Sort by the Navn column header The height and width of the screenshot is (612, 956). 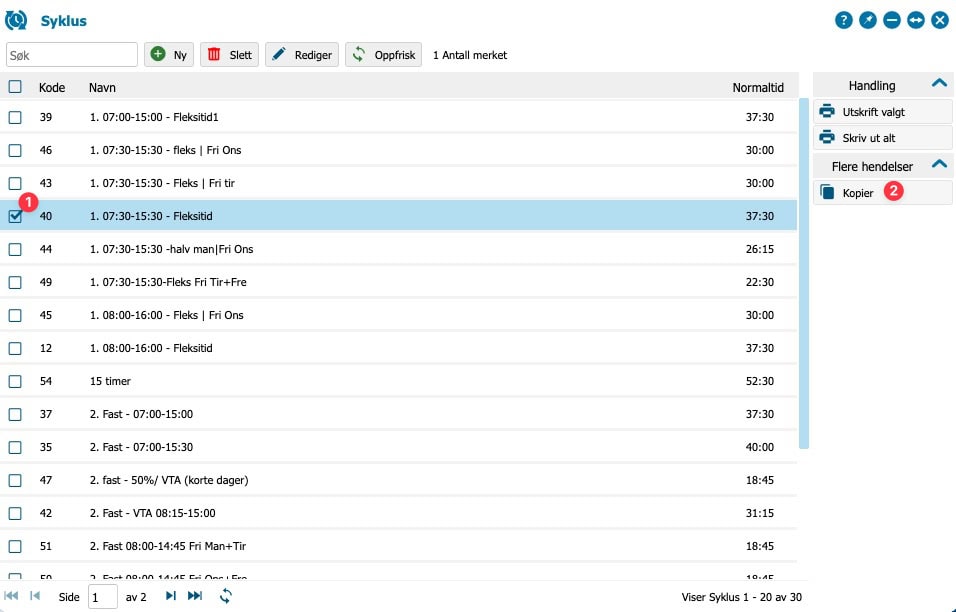[102, 87]
